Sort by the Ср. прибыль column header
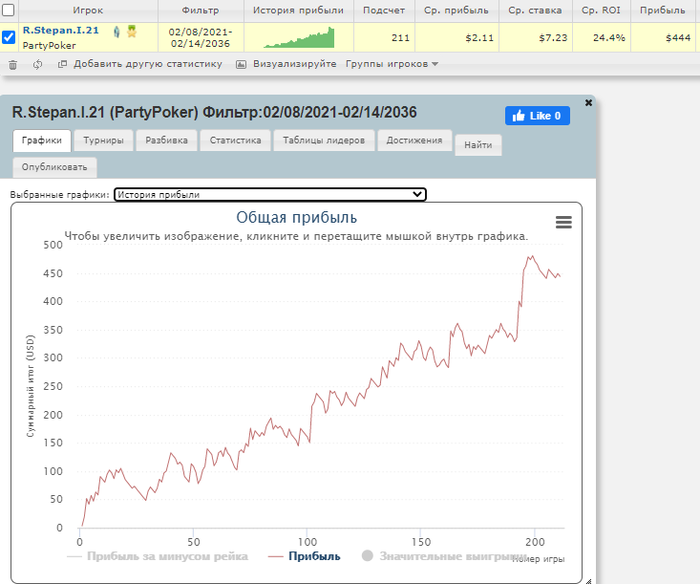The height and width of the screenshot is (584, 700). click(x=457, y=10)
